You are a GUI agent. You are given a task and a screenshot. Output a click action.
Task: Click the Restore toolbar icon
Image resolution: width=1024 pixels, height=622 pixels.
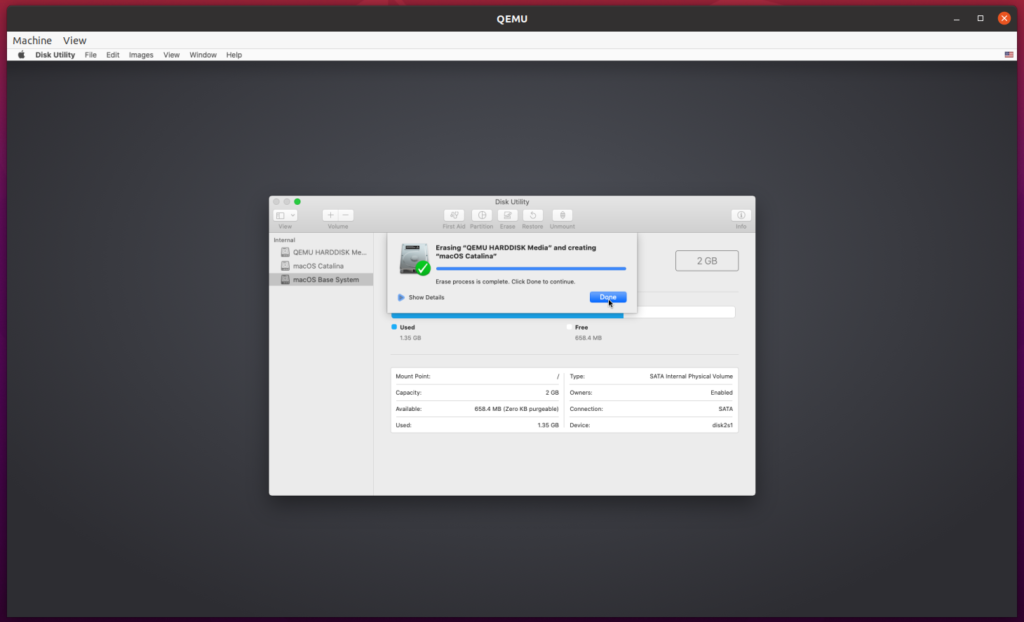[533, 216]
